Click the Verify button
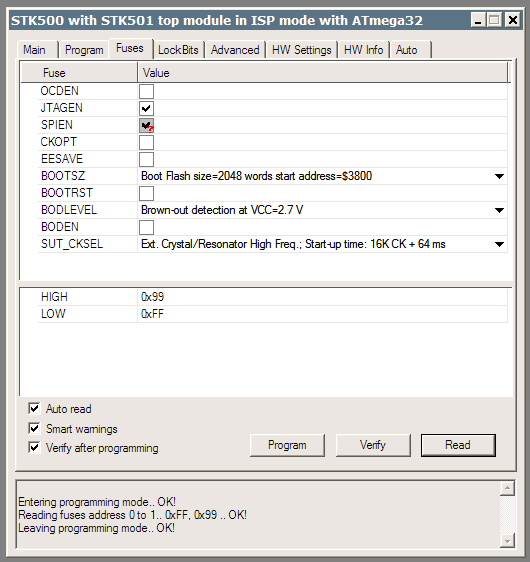Viewport: 530px width, 562px height. coord(373,445)
